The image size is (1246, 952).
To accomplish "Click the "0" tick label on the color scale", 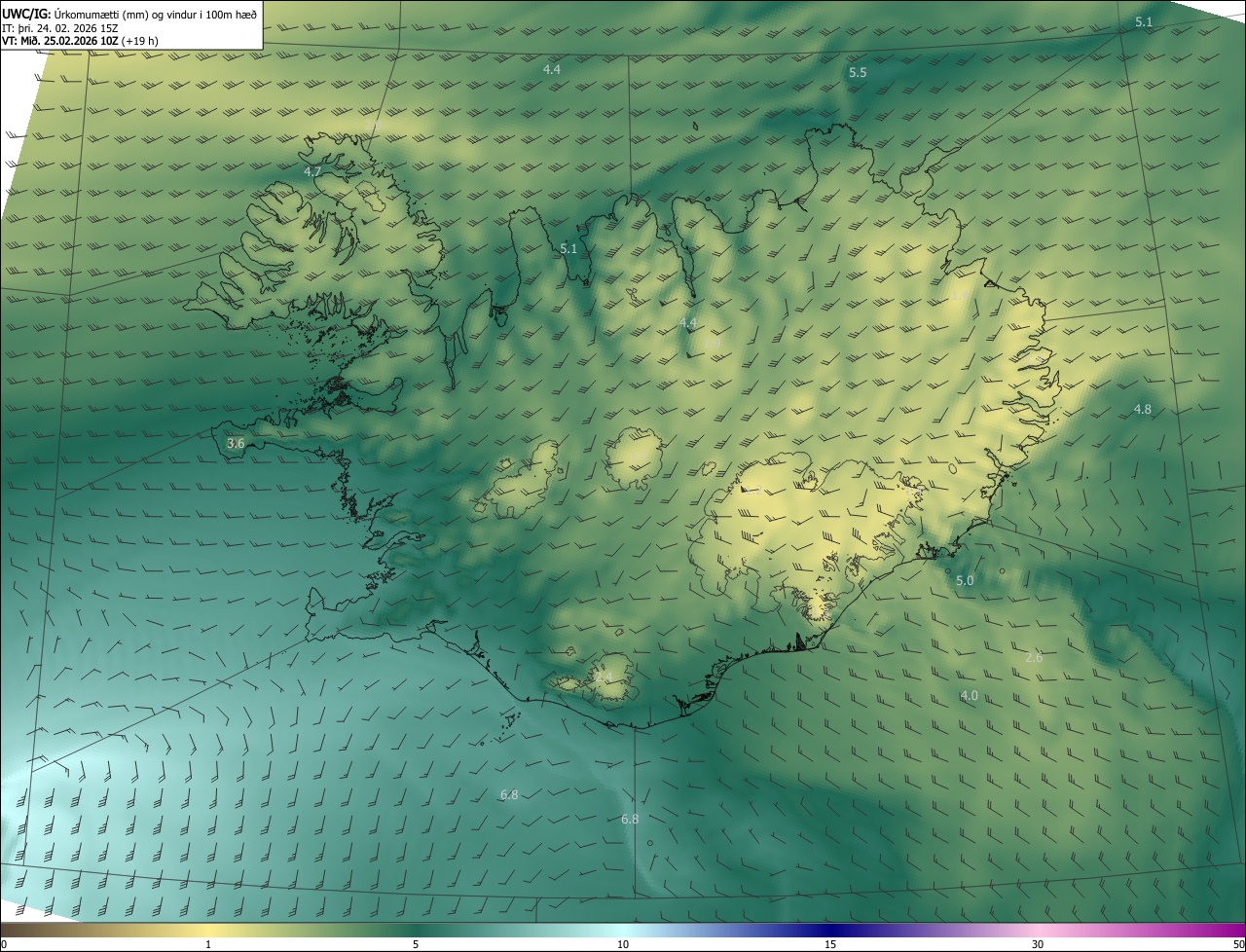I will pos(4,945).
